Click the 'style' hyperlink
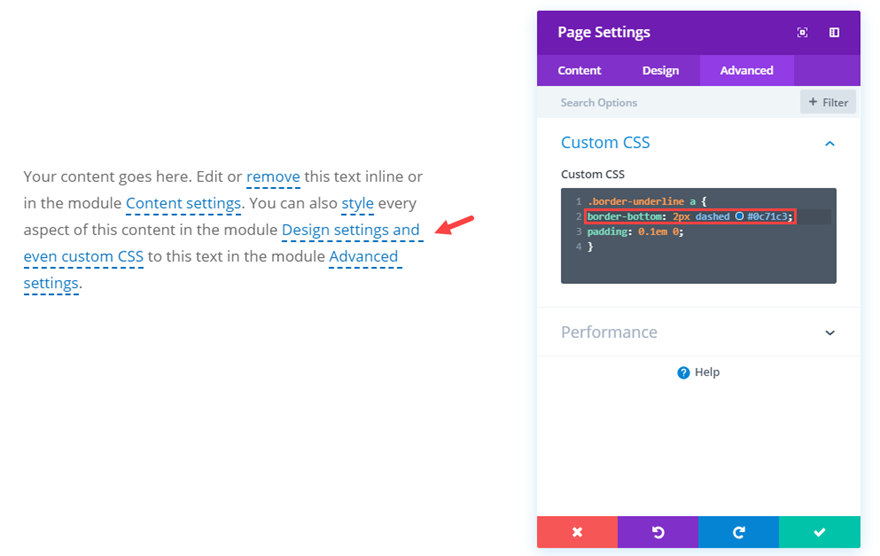This screenshot has height=556, width=880. click(x=357, y=203)
